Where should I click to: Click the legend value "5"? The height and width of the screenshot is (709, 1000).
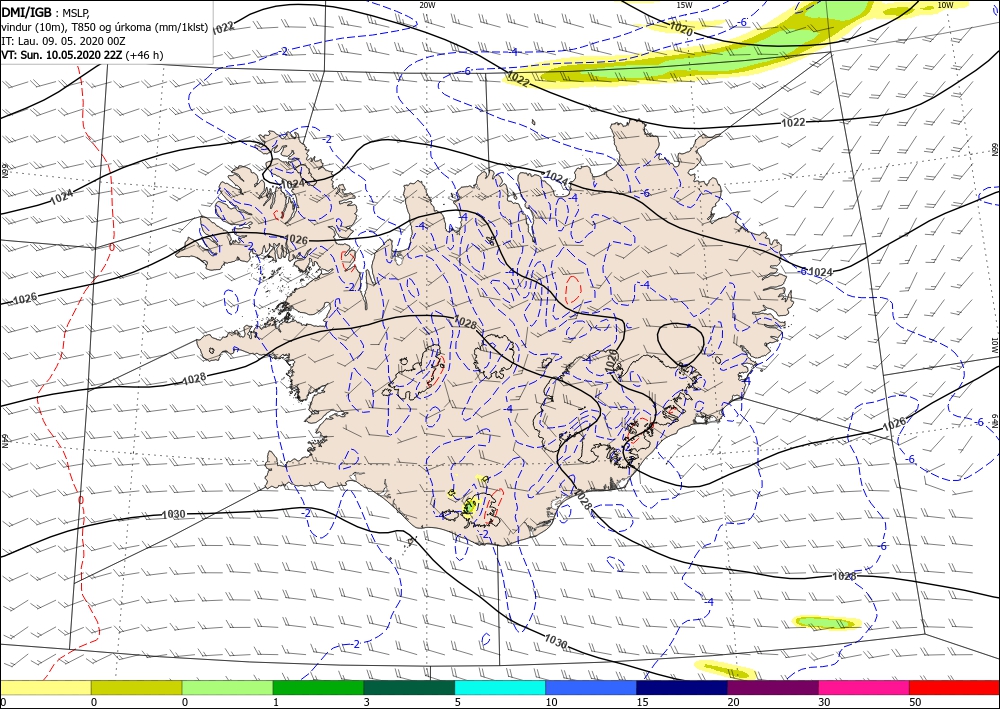(457, 702)
